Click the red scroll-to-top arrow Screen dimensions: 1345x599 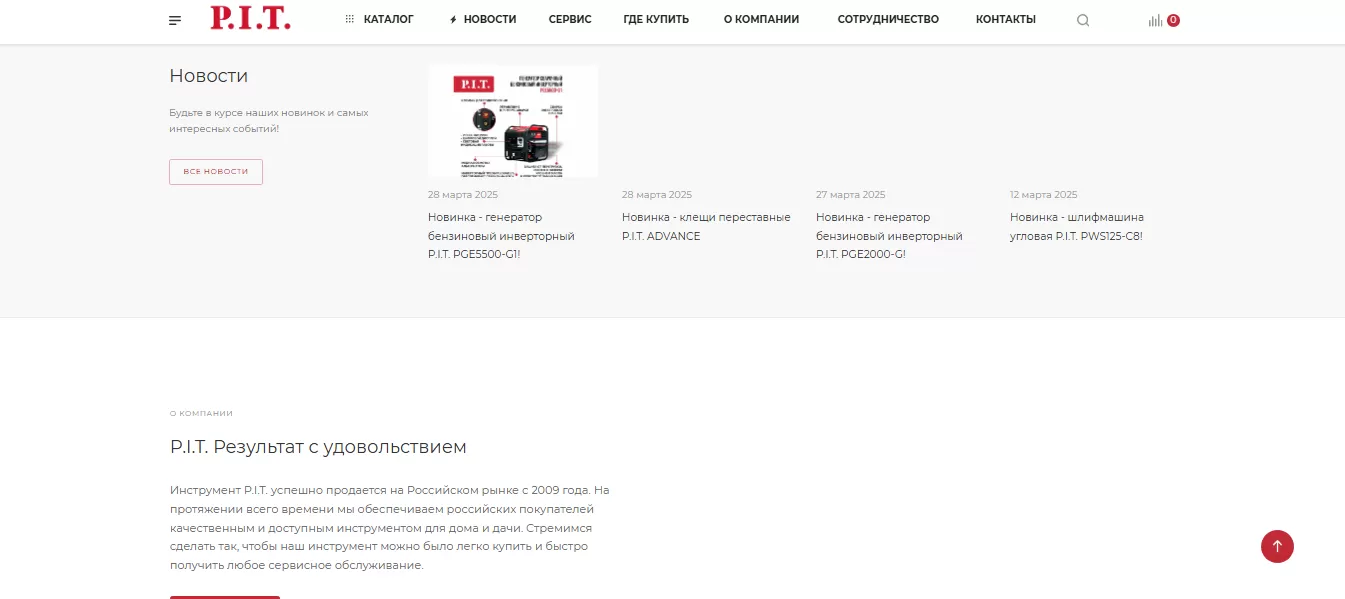tap(1277, 546)
